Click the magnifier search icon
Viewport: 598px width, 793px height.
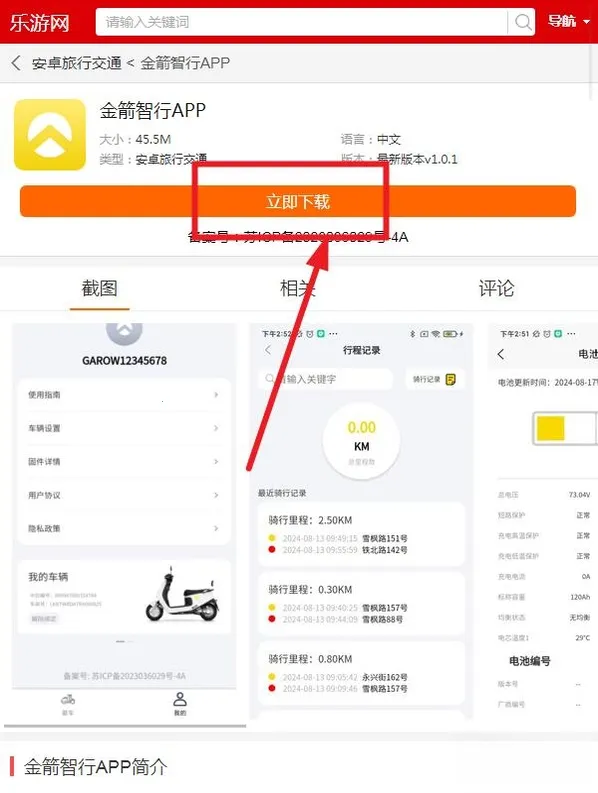(523, 22)
